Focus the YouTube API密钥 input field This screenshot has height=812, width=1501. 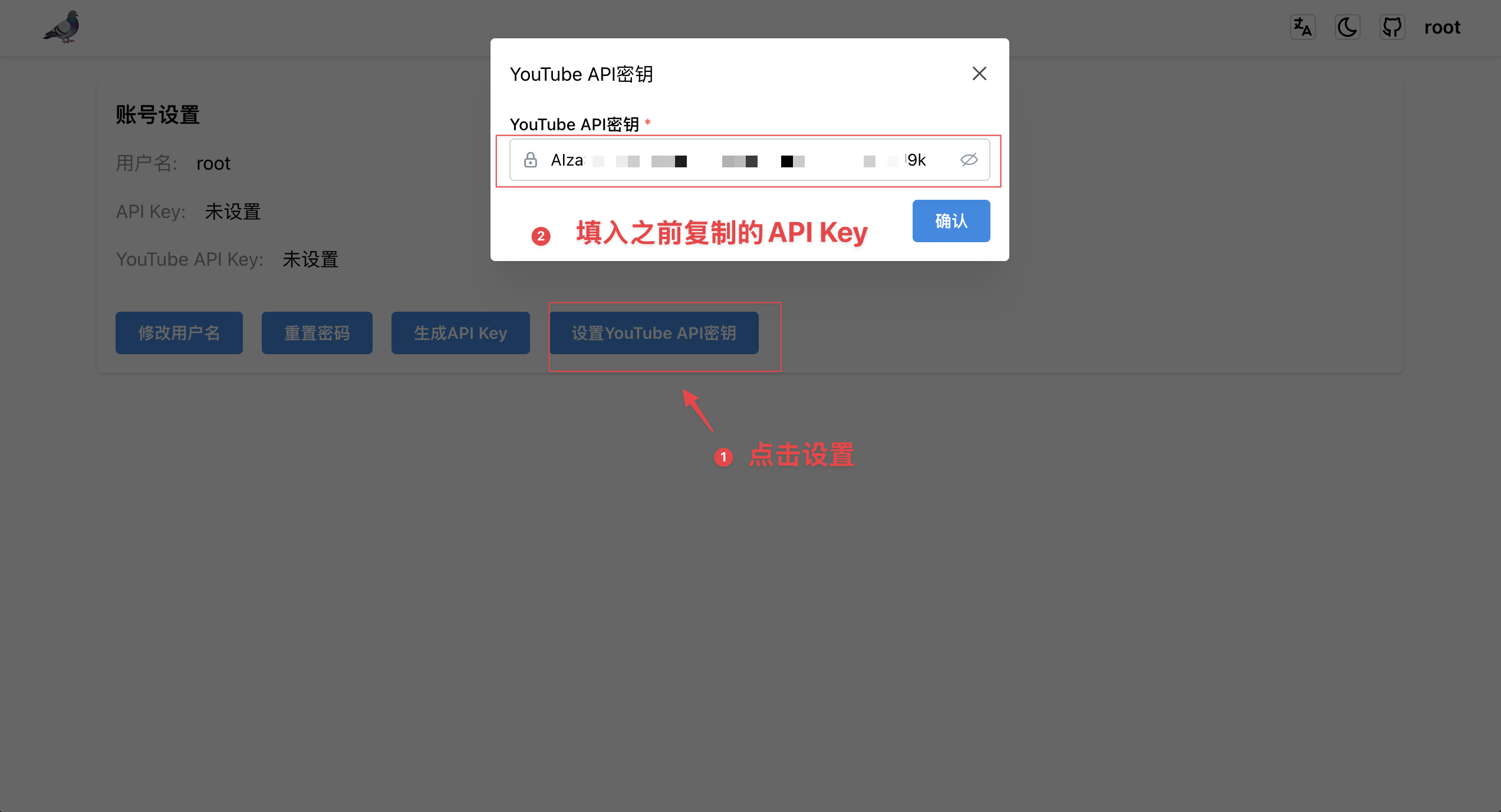[x=749, y=160]
